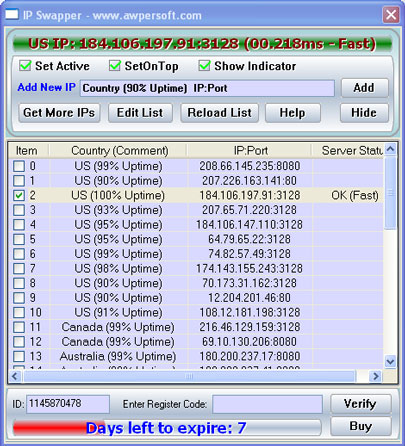
Task: Check item 13 Australia proxy checkbox
Action: (x=19, y=356)
